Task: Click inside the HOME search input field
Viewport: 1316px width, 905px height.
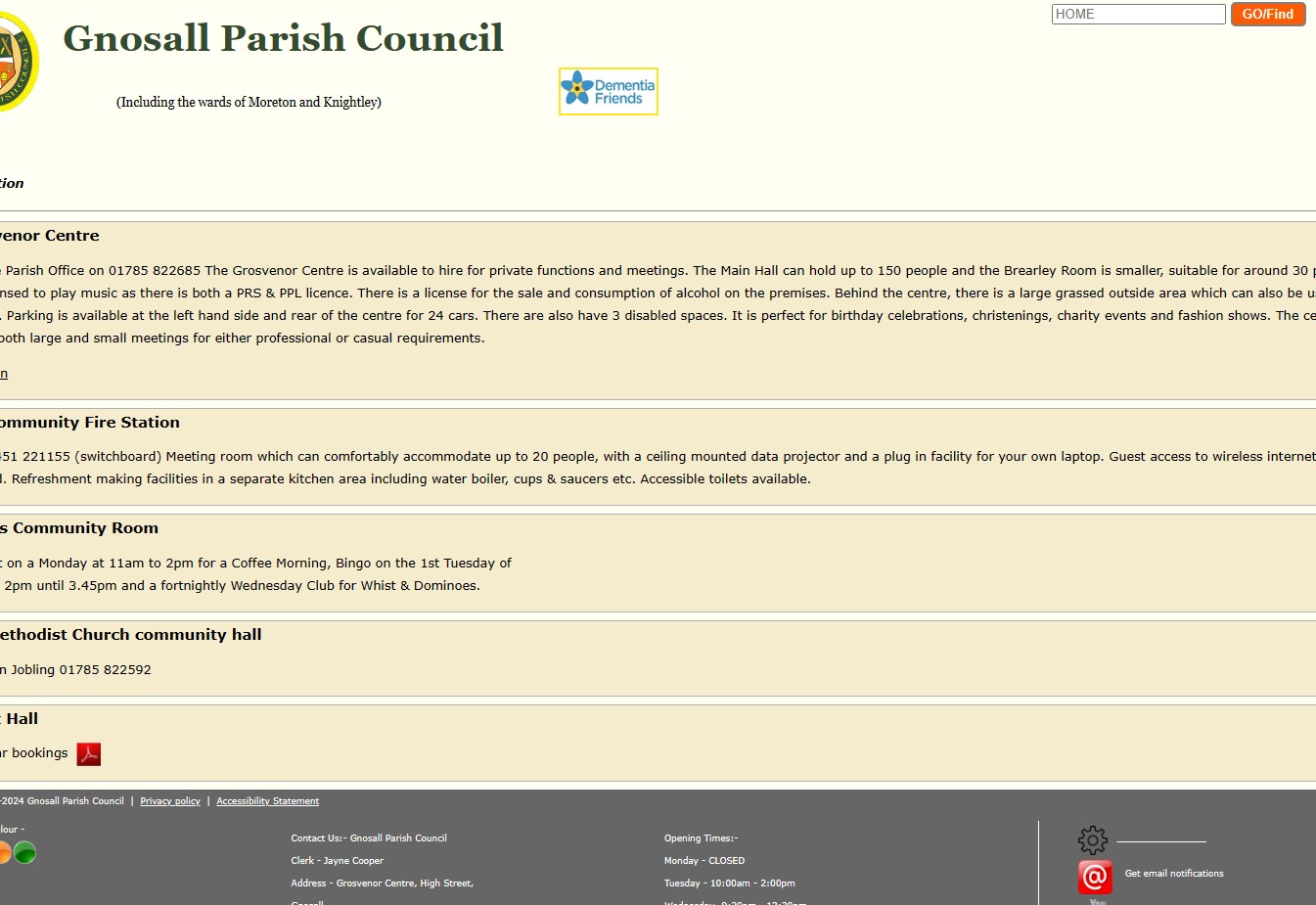Action: (1138, 14)
